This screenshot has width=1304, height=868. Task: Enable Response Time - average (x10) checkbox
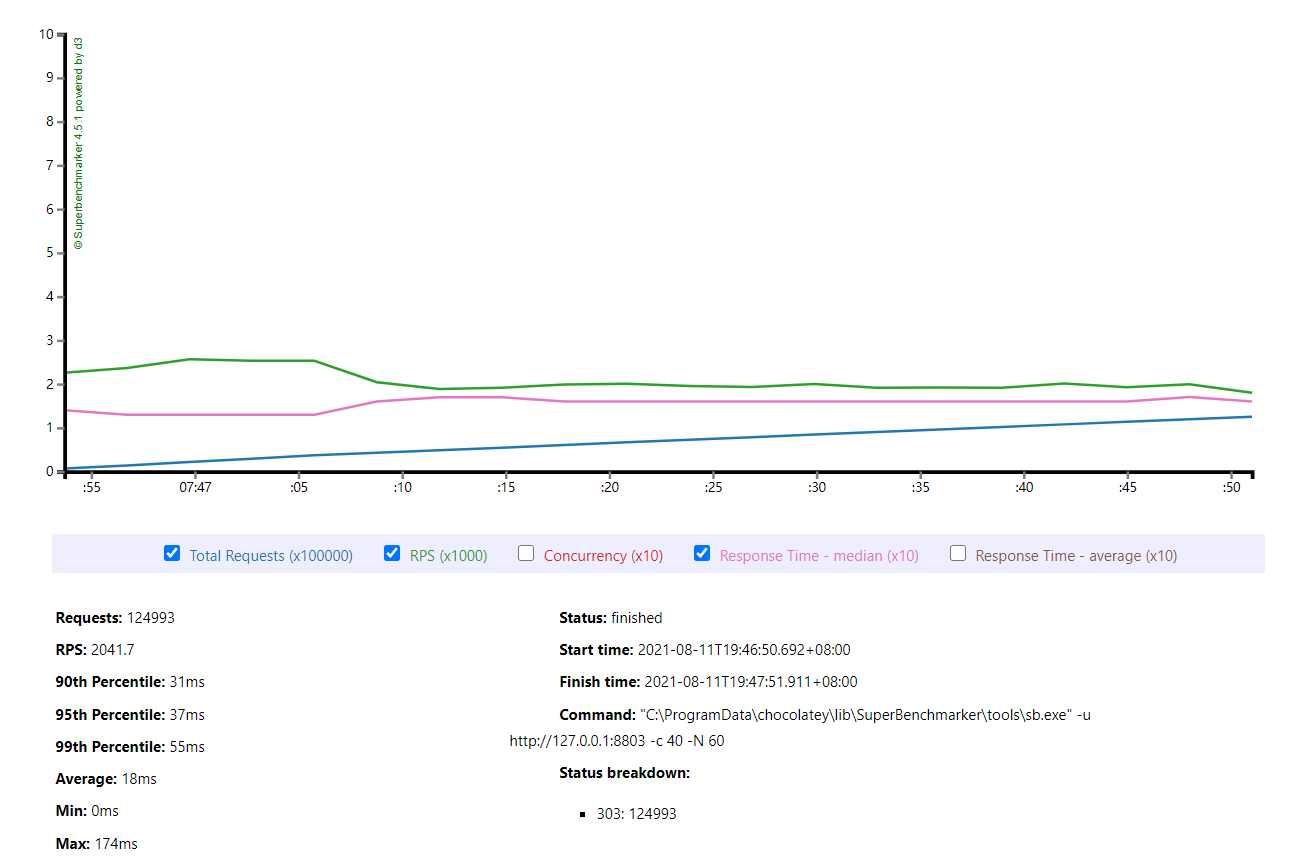point(958,553)
